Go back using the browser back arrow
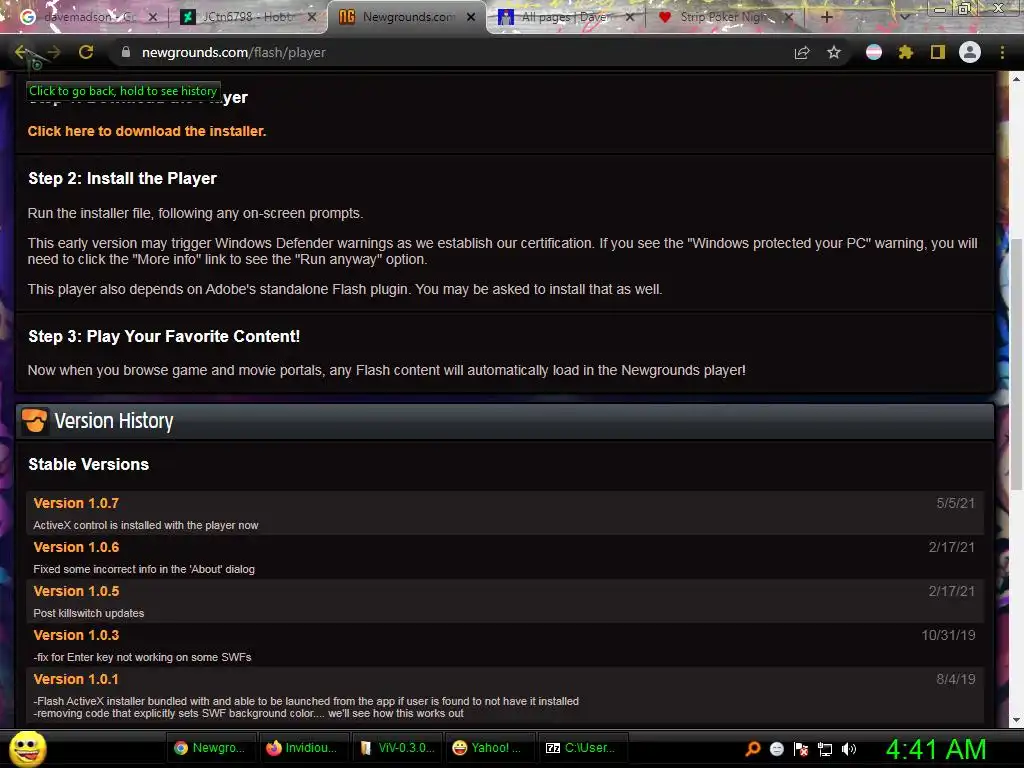The width and height of the screenshot is (1024, 768). (x=21, y=52)
